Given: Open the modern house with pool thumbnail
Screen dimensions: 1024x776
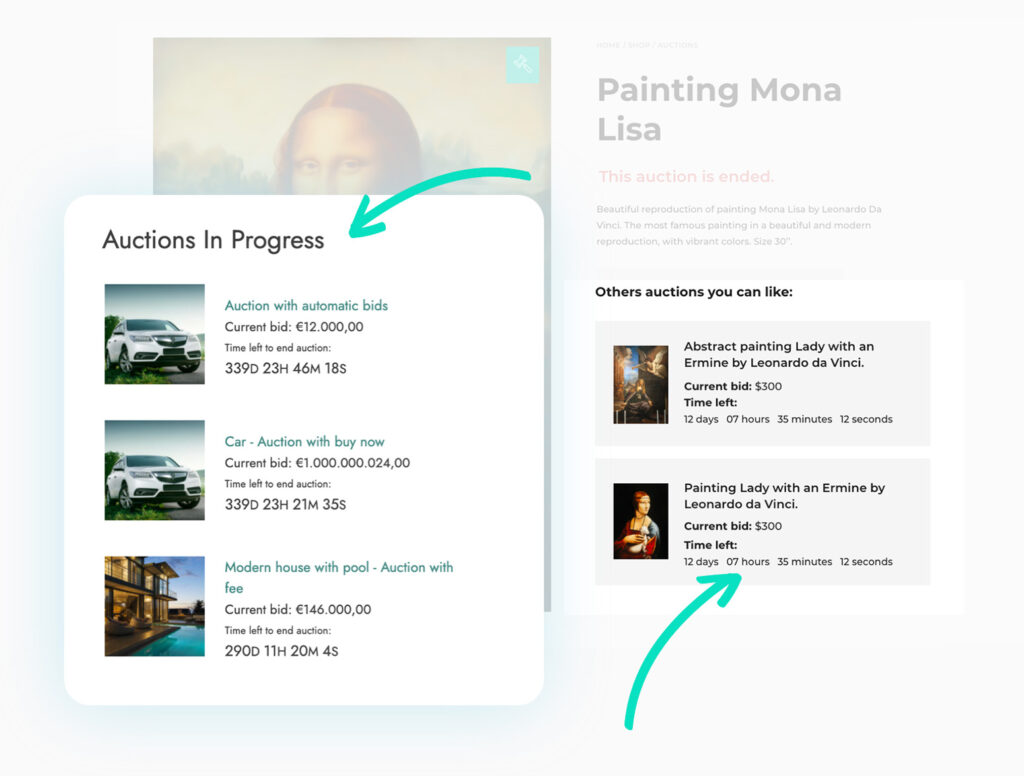Looking at the screenshot, I should pyautogui.click(x=154, y=606).
